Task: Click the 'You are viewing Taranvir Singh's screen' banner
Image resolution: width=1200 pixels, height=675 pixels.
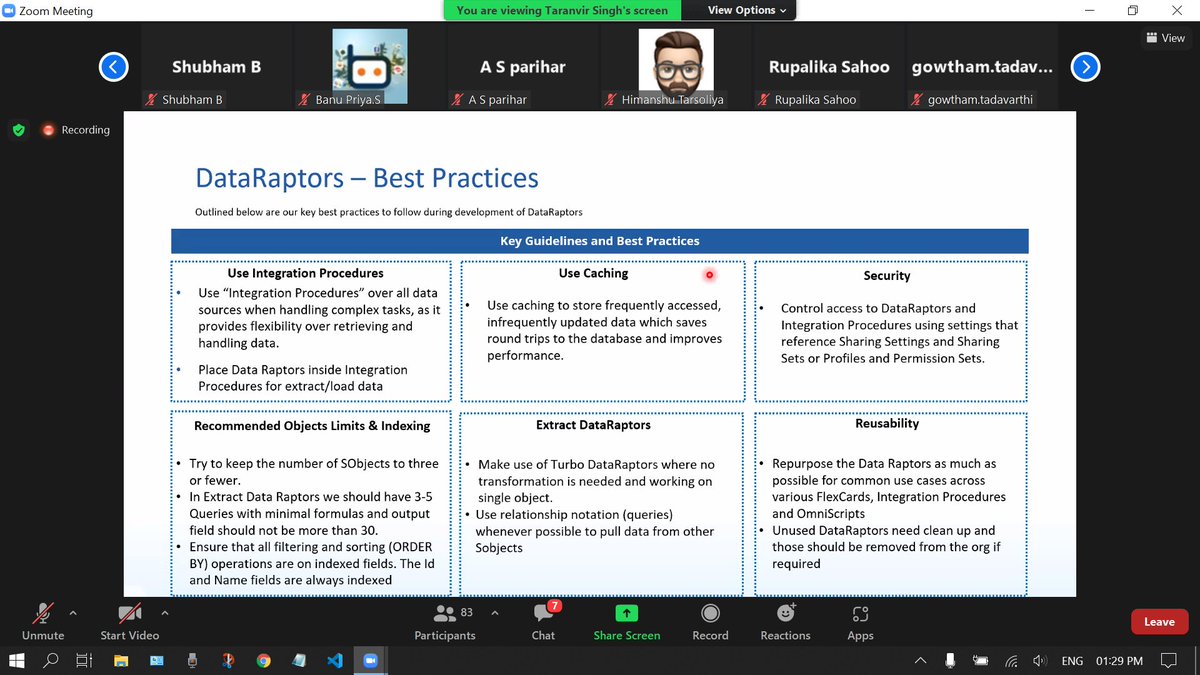Action: tap(562, 10)
